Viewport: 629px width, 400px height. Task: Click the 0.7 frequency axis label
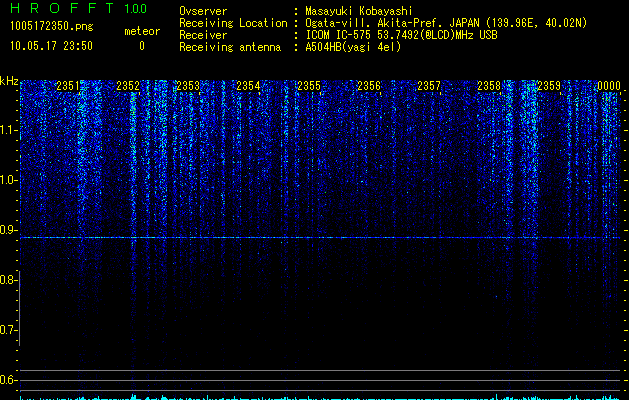(8, 330)
